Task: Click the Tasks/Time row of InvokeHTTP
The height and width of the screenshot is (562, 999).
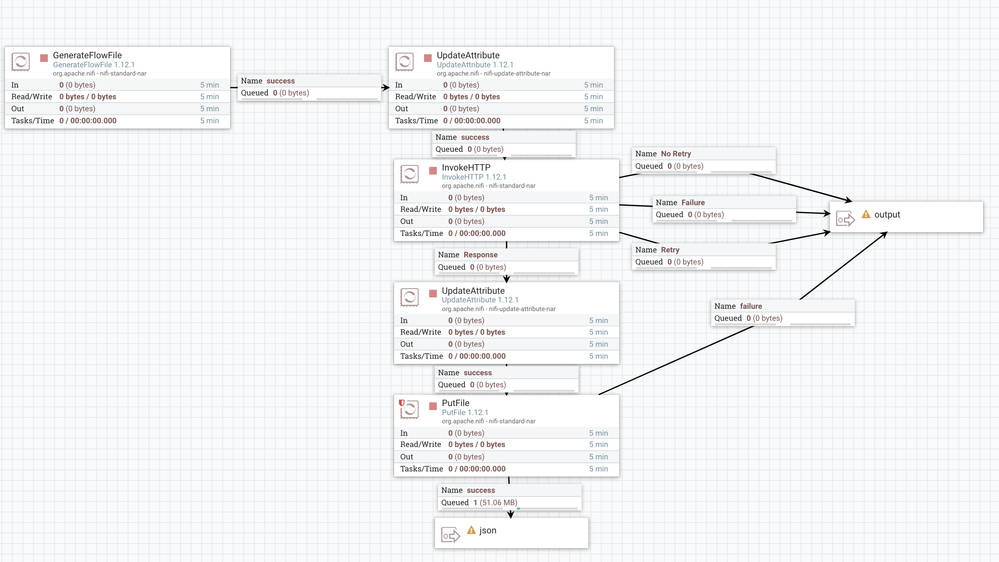Action: click(507, 234)
